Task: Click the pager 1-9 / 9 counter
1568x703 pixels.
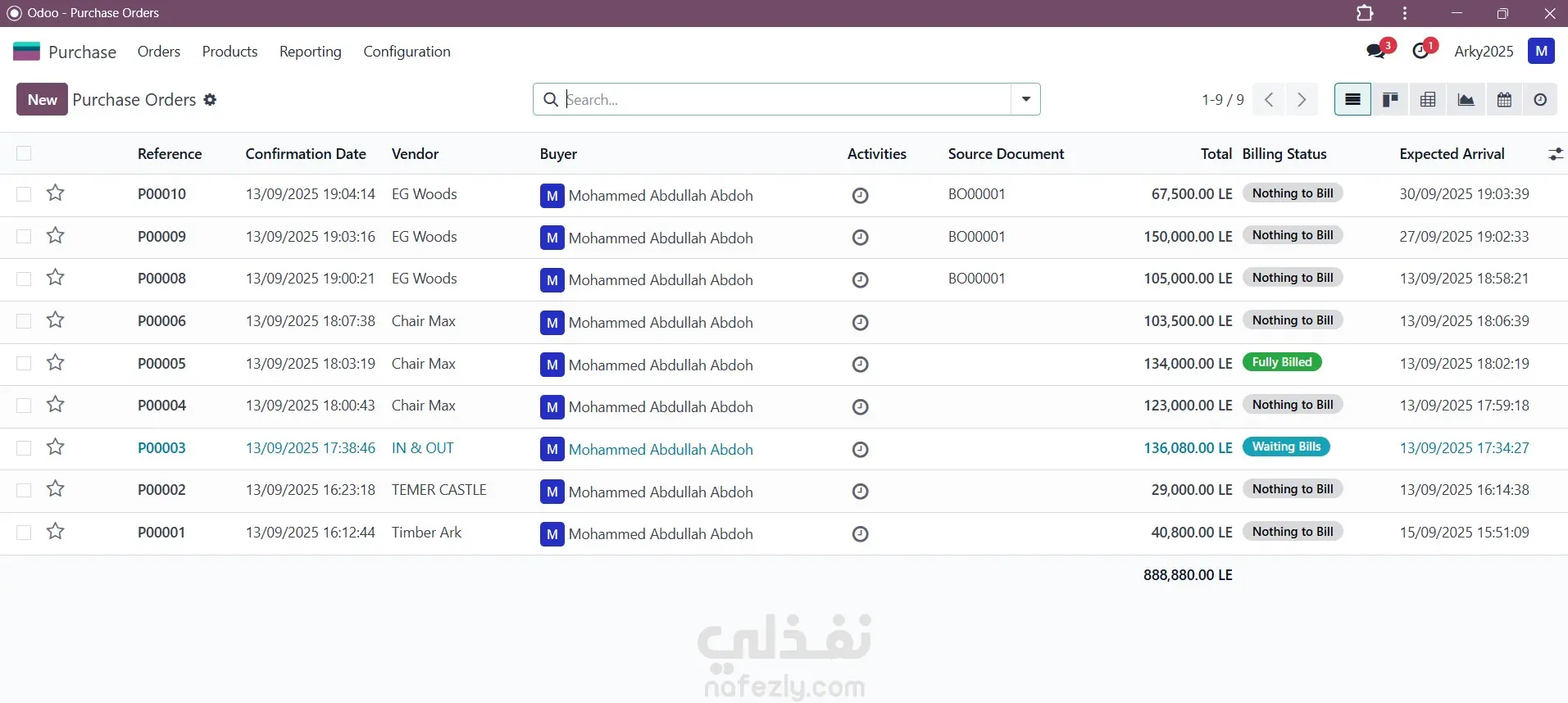Action: click(x=1223, y=100)
